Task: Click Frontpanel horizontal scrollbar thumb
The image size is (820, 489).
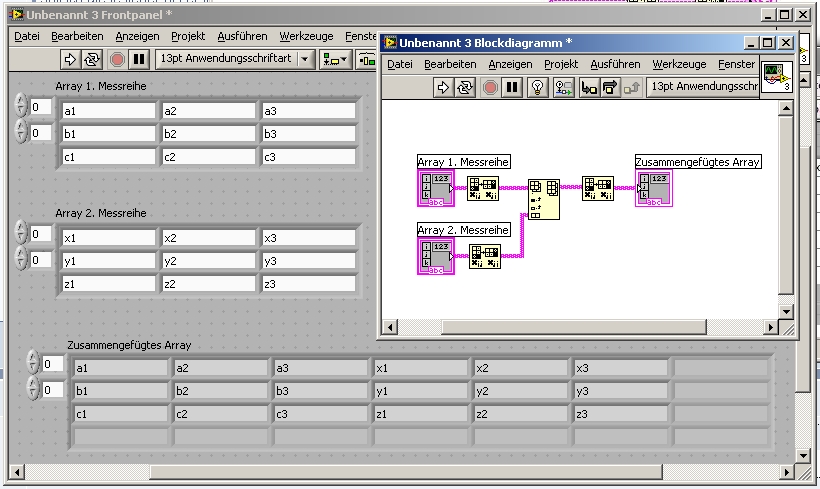Action: pos(406,472)
